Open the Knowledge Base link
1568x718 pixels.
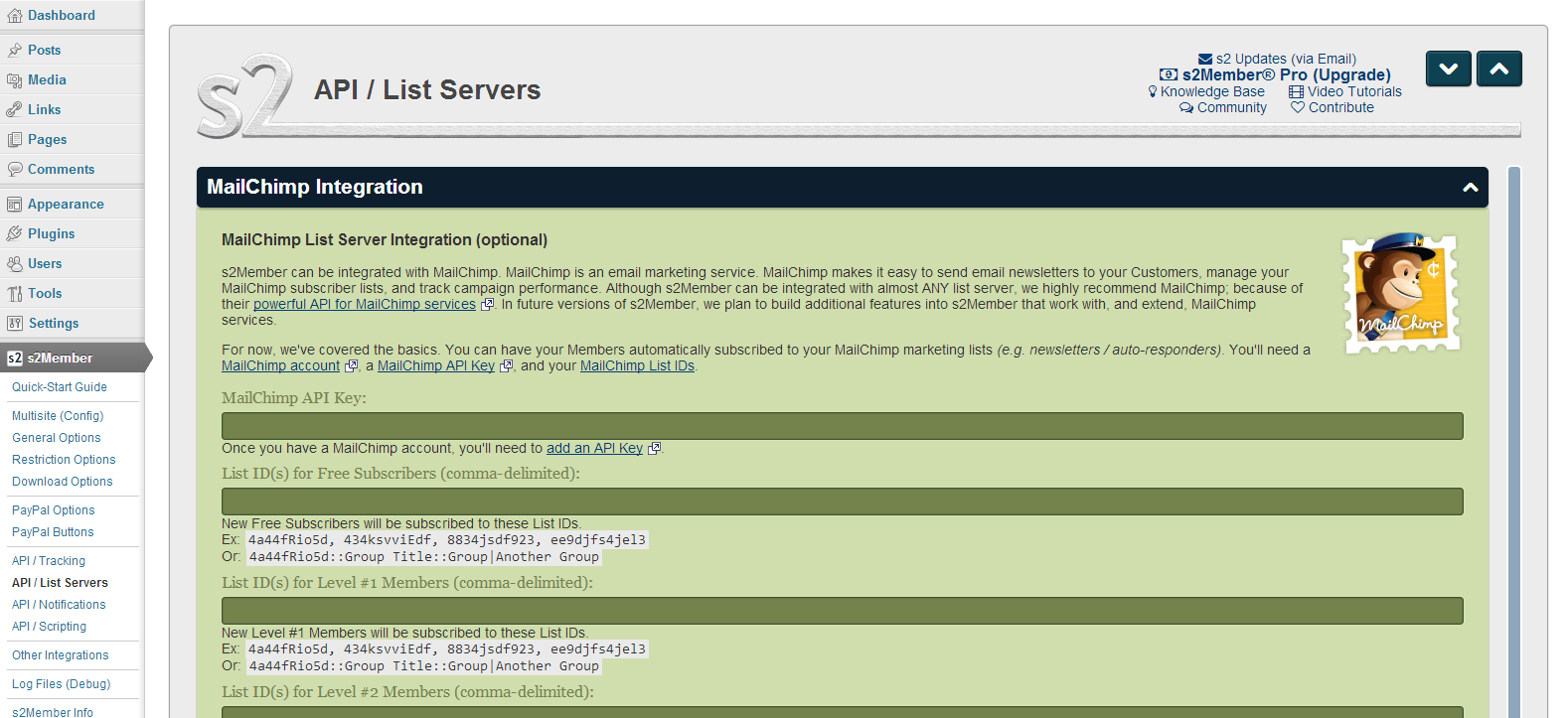point(1212,91)
